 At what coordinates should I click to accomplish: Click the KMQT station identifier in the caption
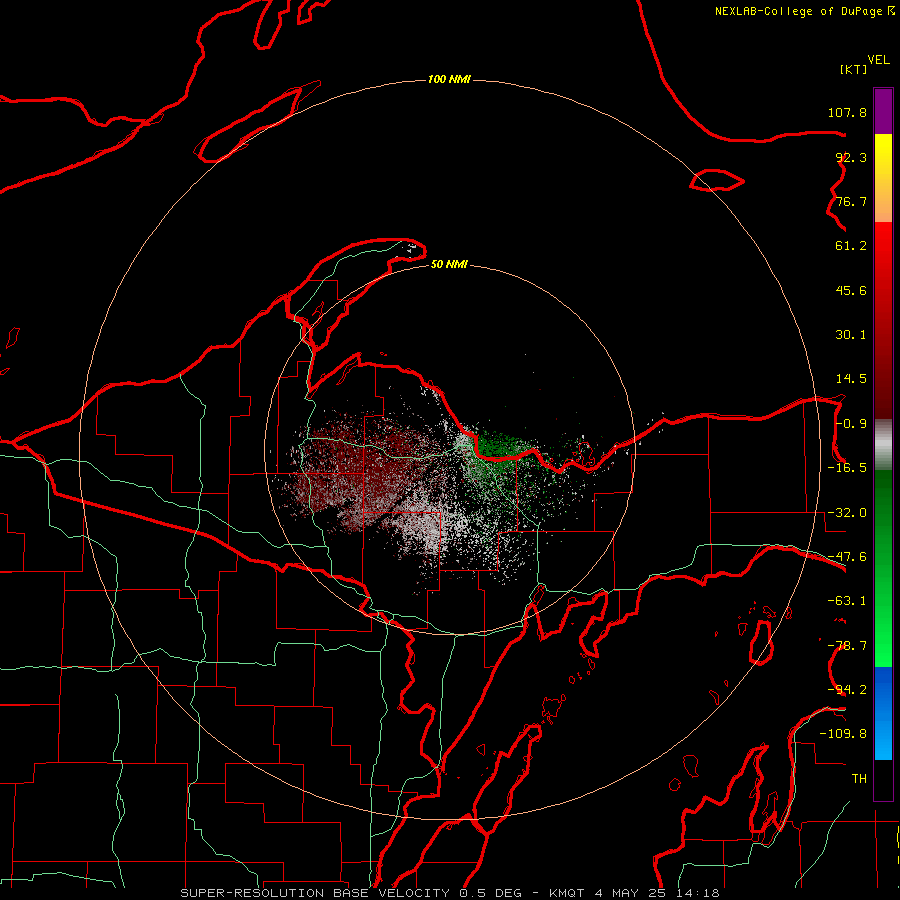pyautogui.click(x=567, y=893)
